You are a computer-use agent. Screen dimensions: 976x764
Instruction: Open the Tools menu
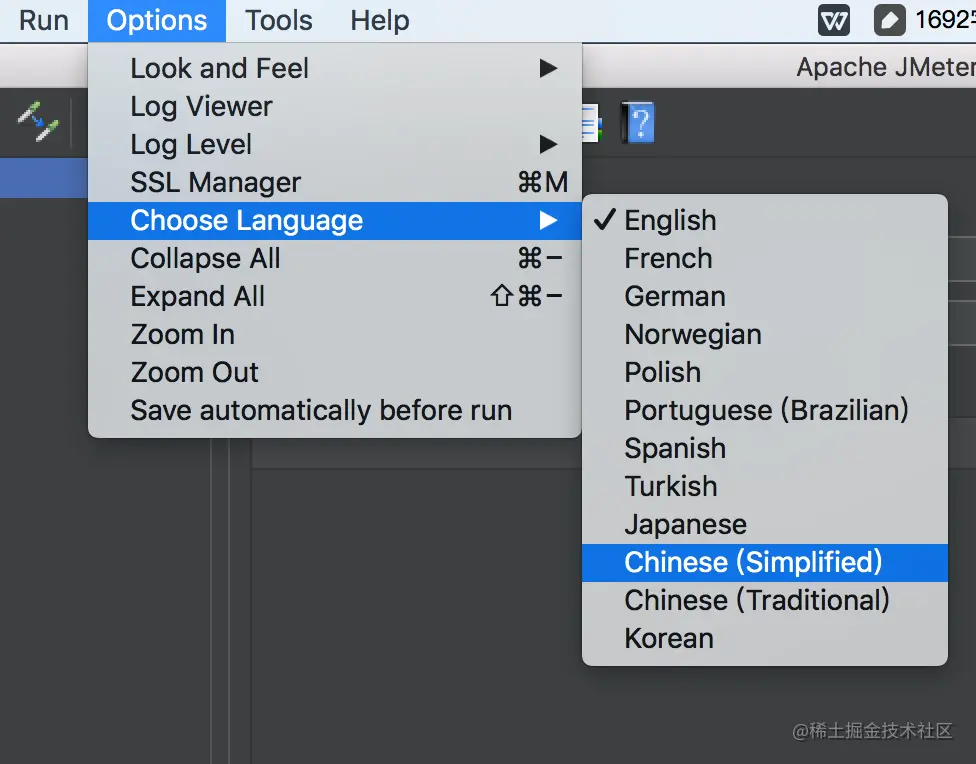278,21
